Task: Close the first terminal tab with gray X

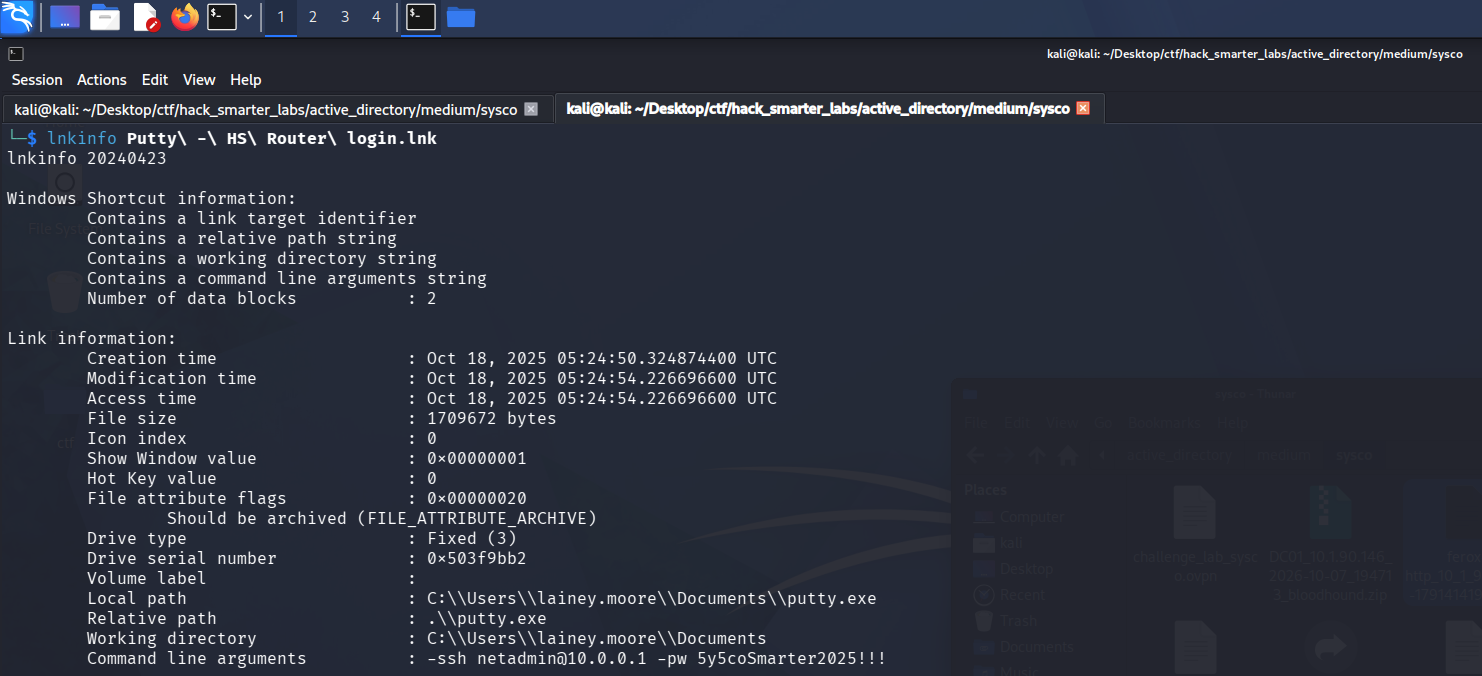Action: point(531,109)
